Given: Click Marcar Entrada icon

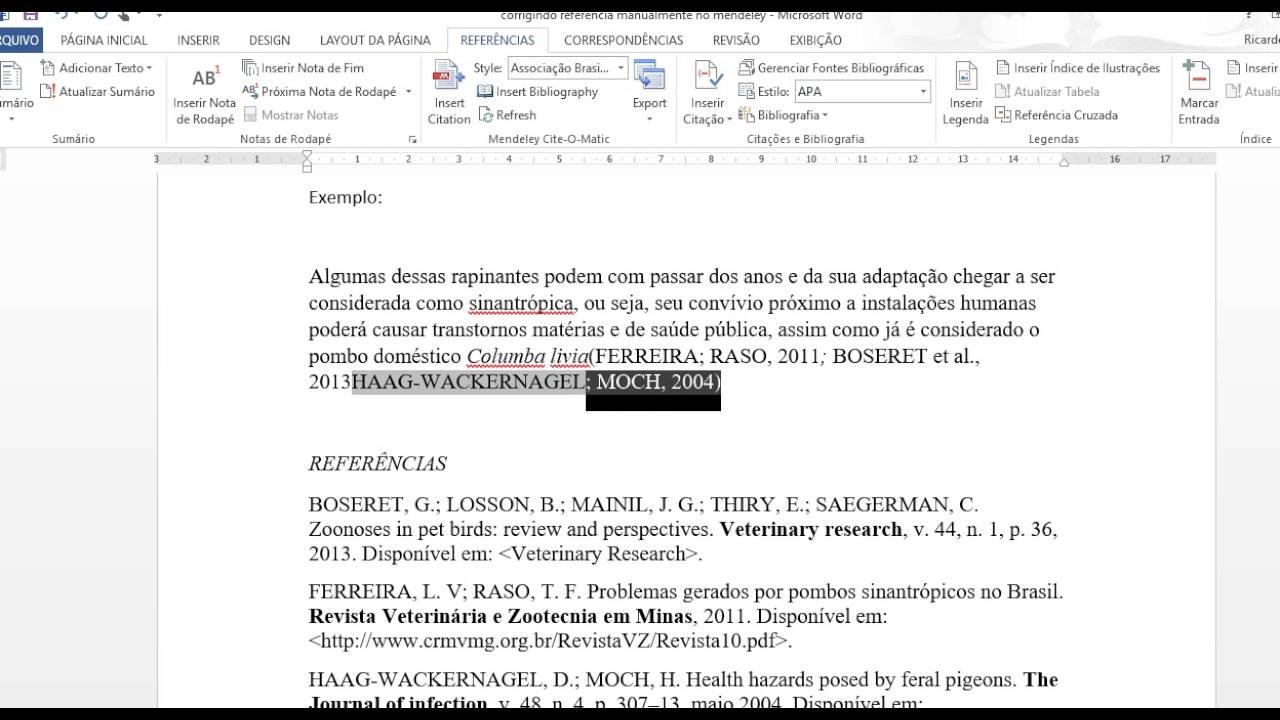Looking at the screenshot, I should [x=1198, y=77].
